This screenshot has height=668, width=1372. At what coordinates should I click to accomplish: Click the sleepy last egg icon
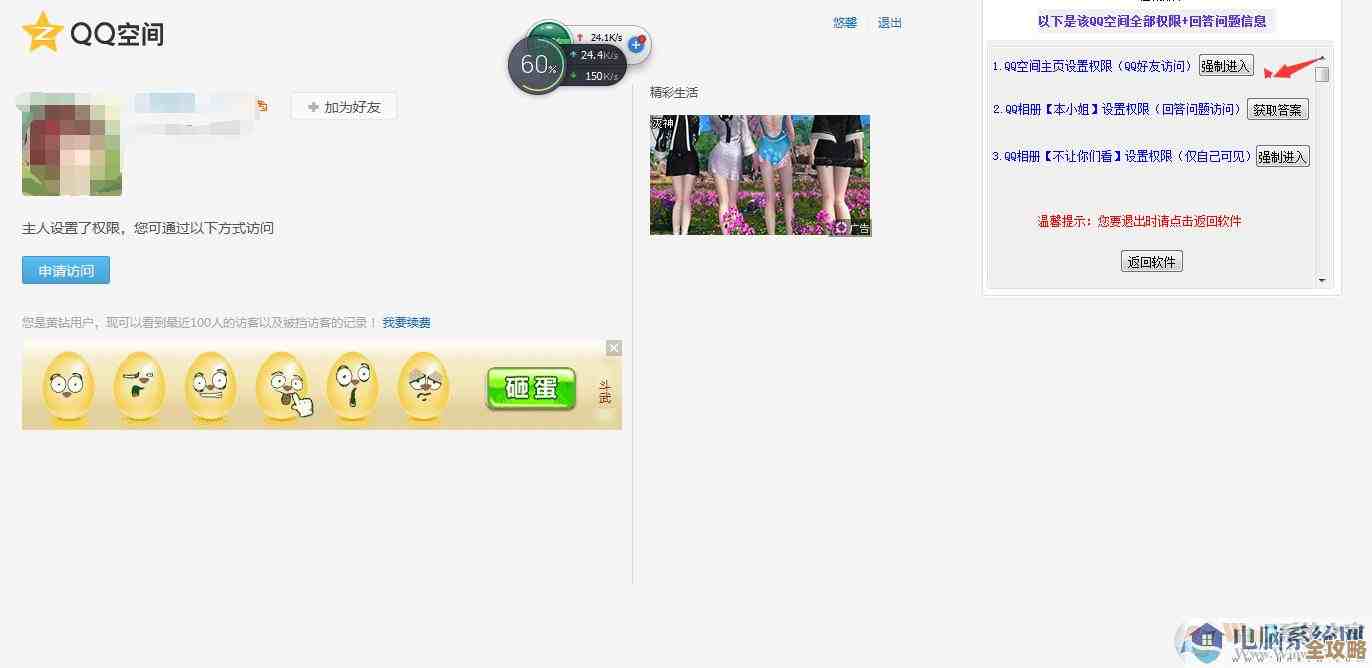point(424,385)
